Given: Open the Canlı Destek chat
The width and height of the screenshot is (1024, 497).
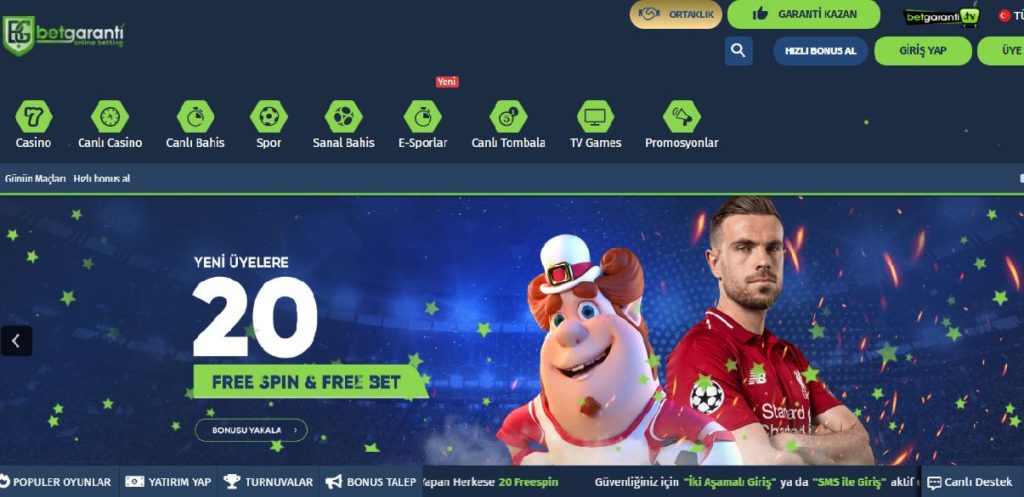Looking at the screenshot, I should pos(972,482).
